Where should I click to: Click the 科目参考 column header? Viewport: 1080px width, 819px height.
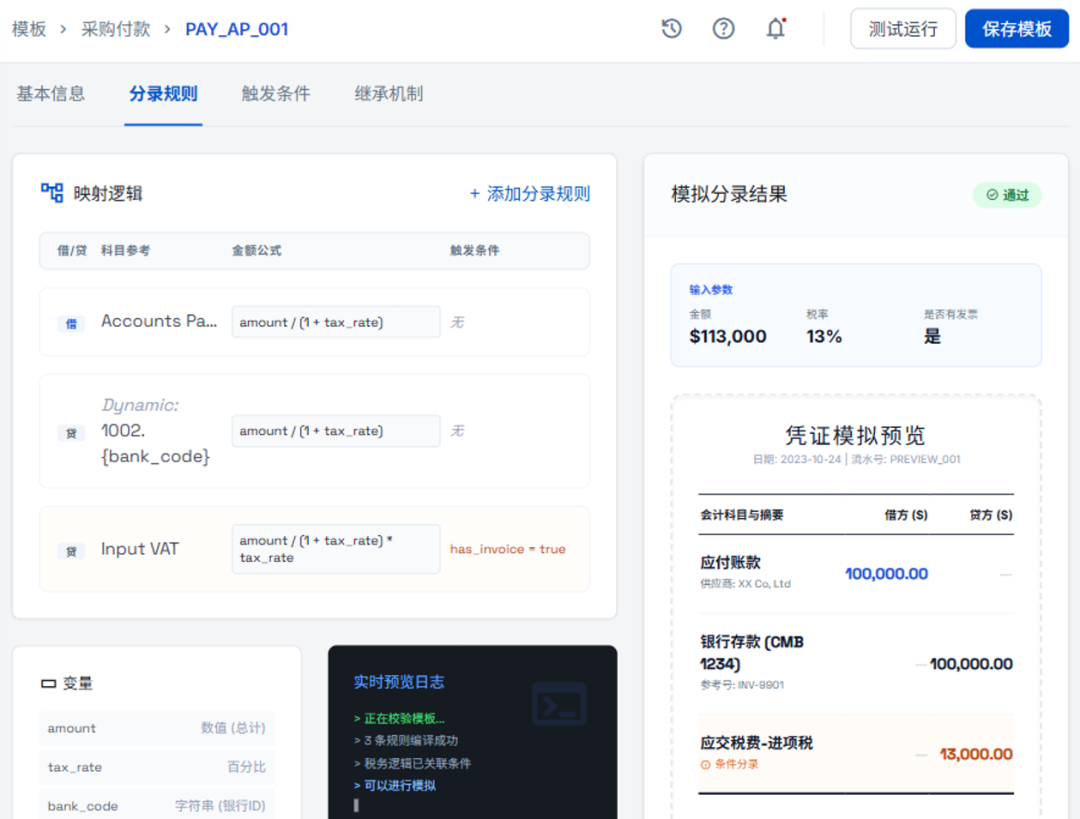[x=125, y=251]
